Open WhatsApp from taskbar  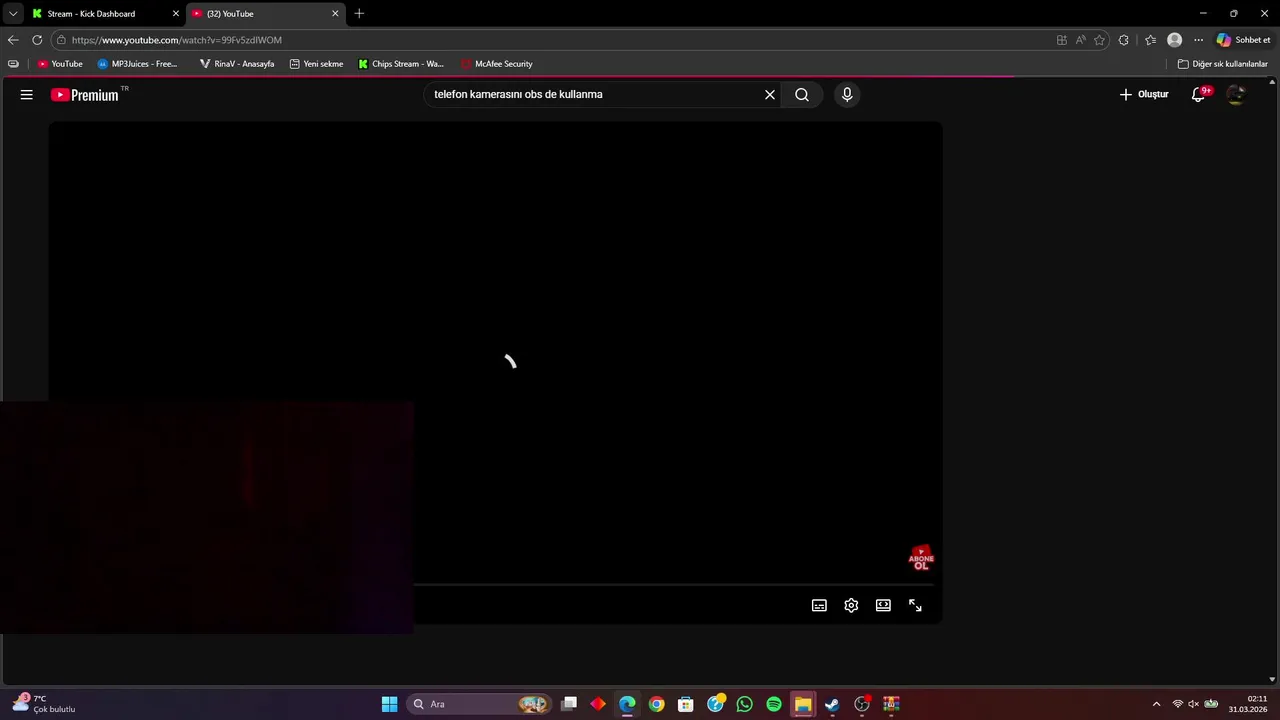coord(744,704)
